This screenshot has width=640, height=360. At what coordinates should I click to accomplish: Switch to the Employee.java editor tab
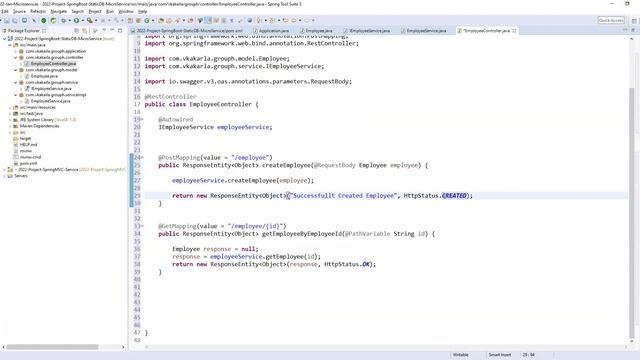coord(316,31)
